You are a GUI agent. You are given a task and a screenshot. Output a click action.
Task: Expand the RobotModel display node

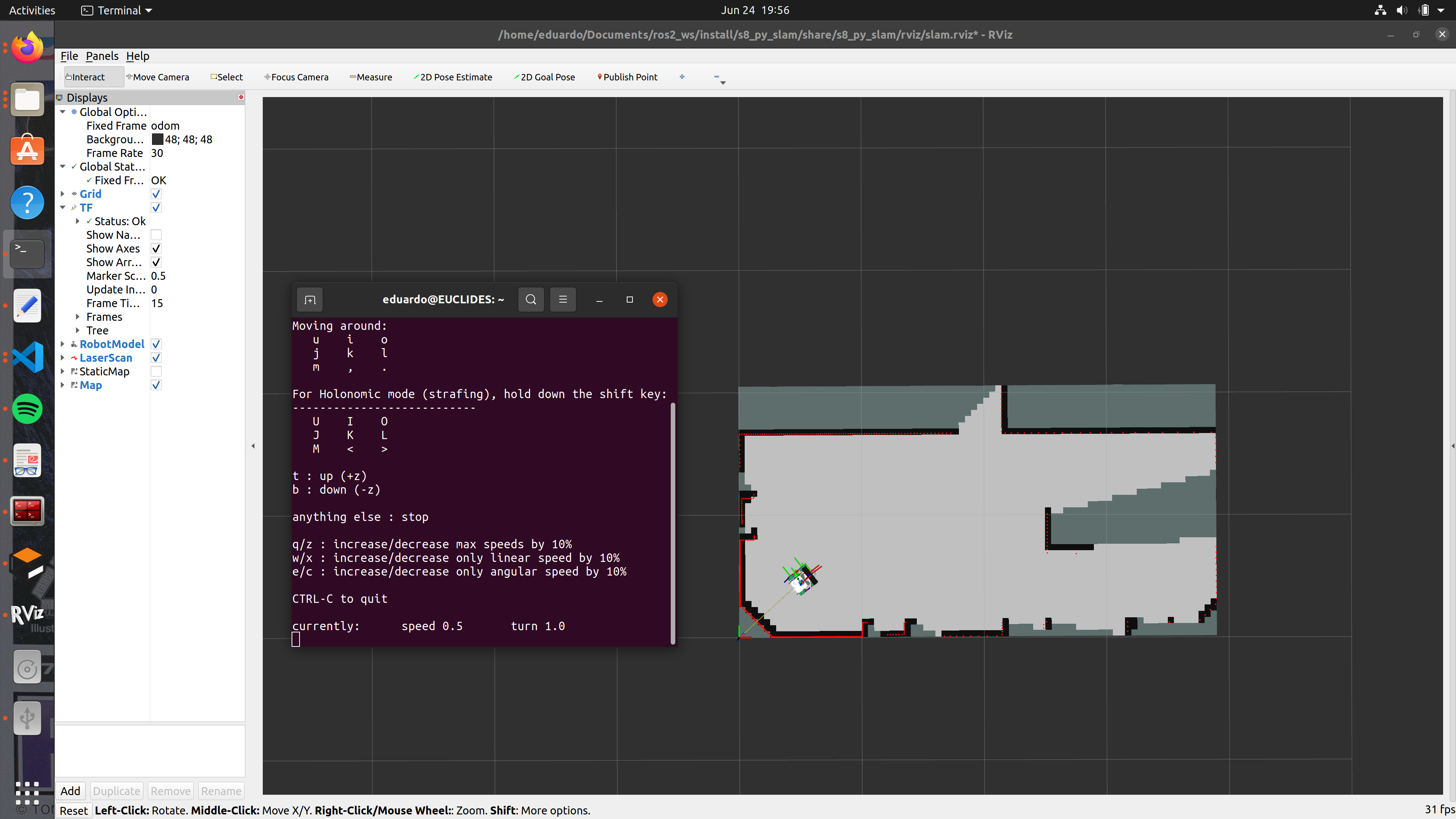(63, 344)
